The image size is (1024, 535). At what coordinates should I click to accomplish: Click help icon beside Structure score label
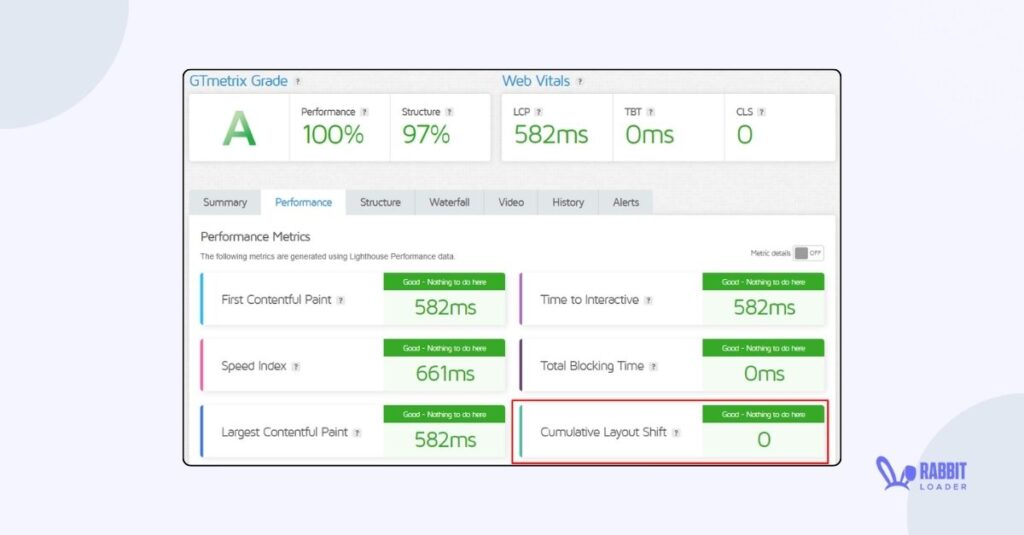[x=449, y=112]
